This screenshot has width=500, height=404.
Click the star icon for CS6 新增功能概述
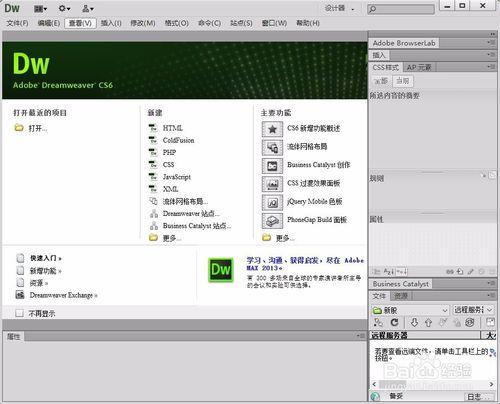point(272,129)
